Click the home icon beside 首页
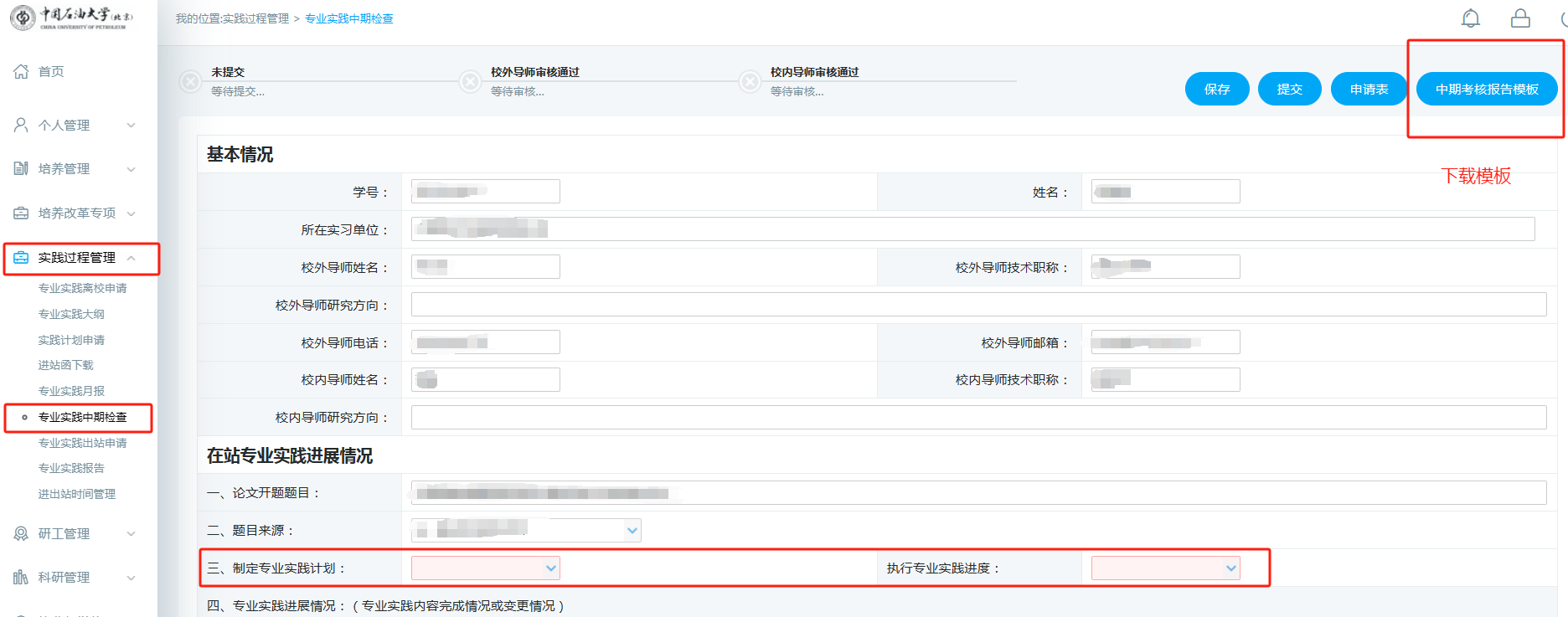 [21, 72]
